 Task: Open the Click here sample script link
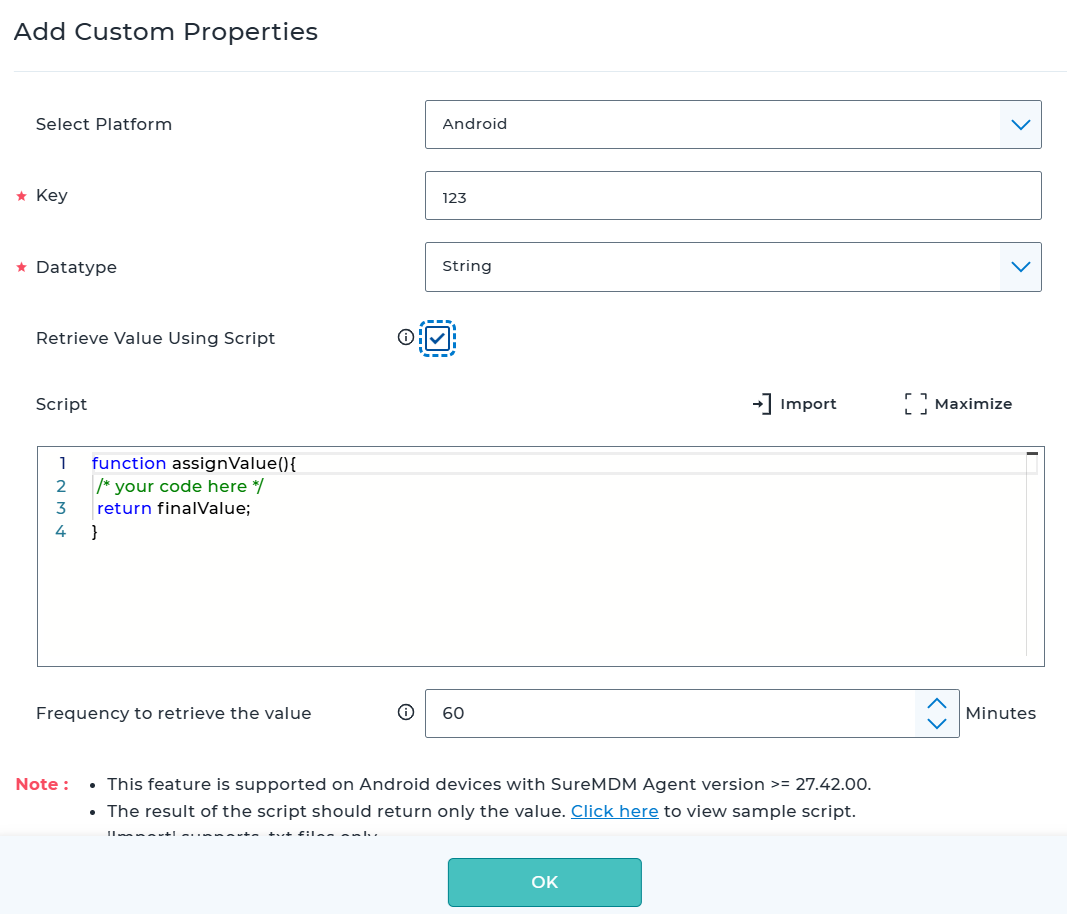tap(614, 811)
